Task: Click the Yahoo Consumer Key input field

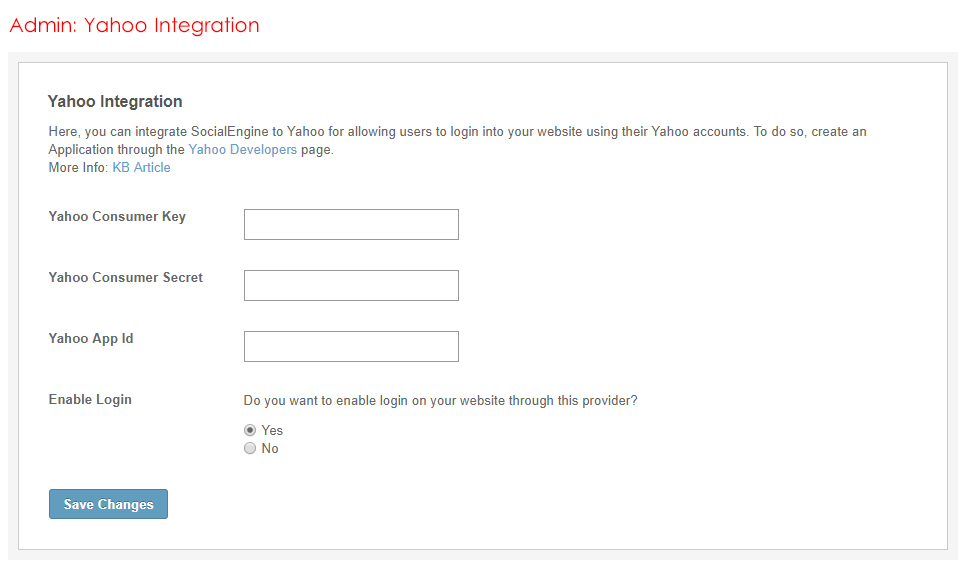Action: [x=351, y=225]
